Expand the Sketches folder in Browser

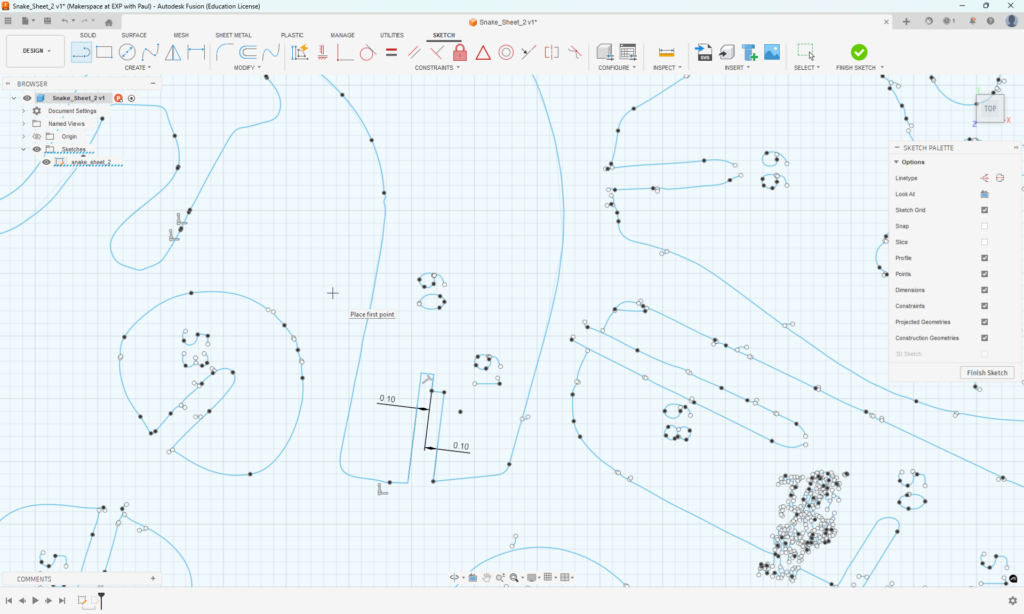[23, 148]
